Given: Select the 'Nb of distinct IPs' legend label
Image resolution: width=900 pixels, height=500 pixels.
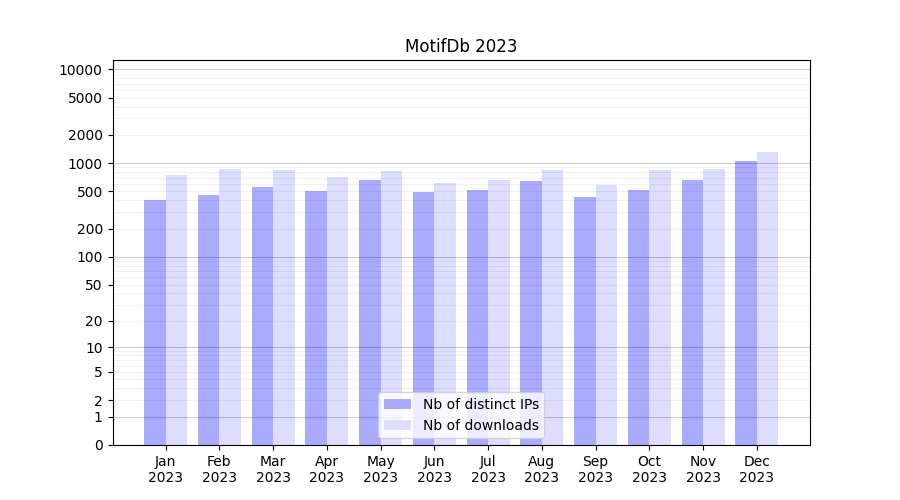Looking at the screenshot, I should [x=480, y=404].
